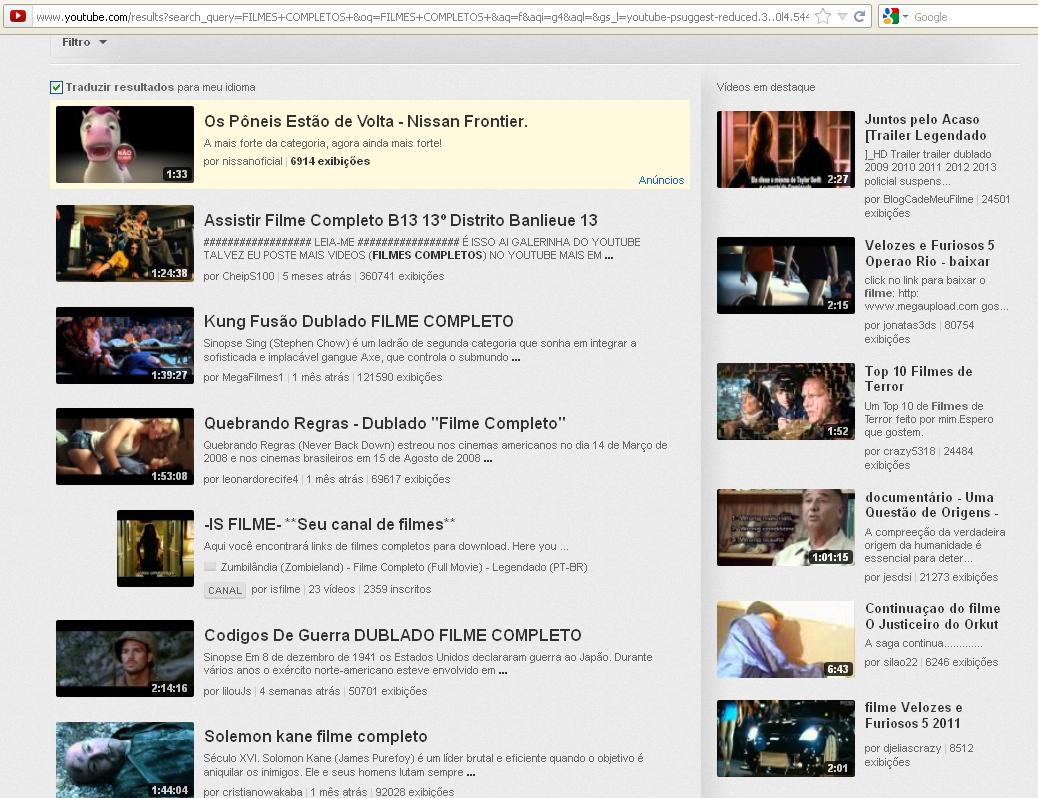Click the CANAL badge for isfilme
Screen dimensions: 1038x798
tap(223, 590)
